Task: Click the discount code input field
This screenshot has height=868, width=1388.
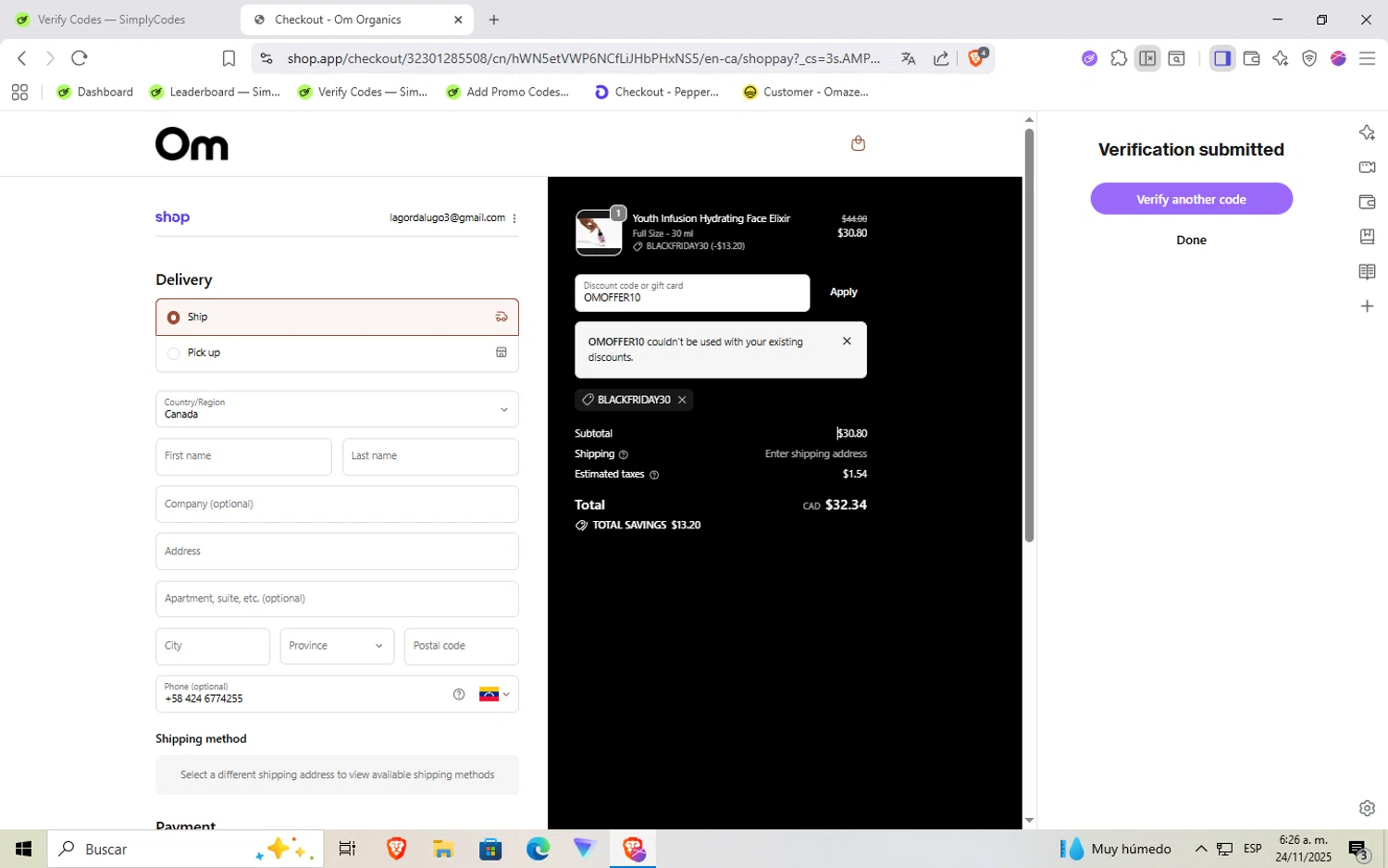Action: point(691,292)
